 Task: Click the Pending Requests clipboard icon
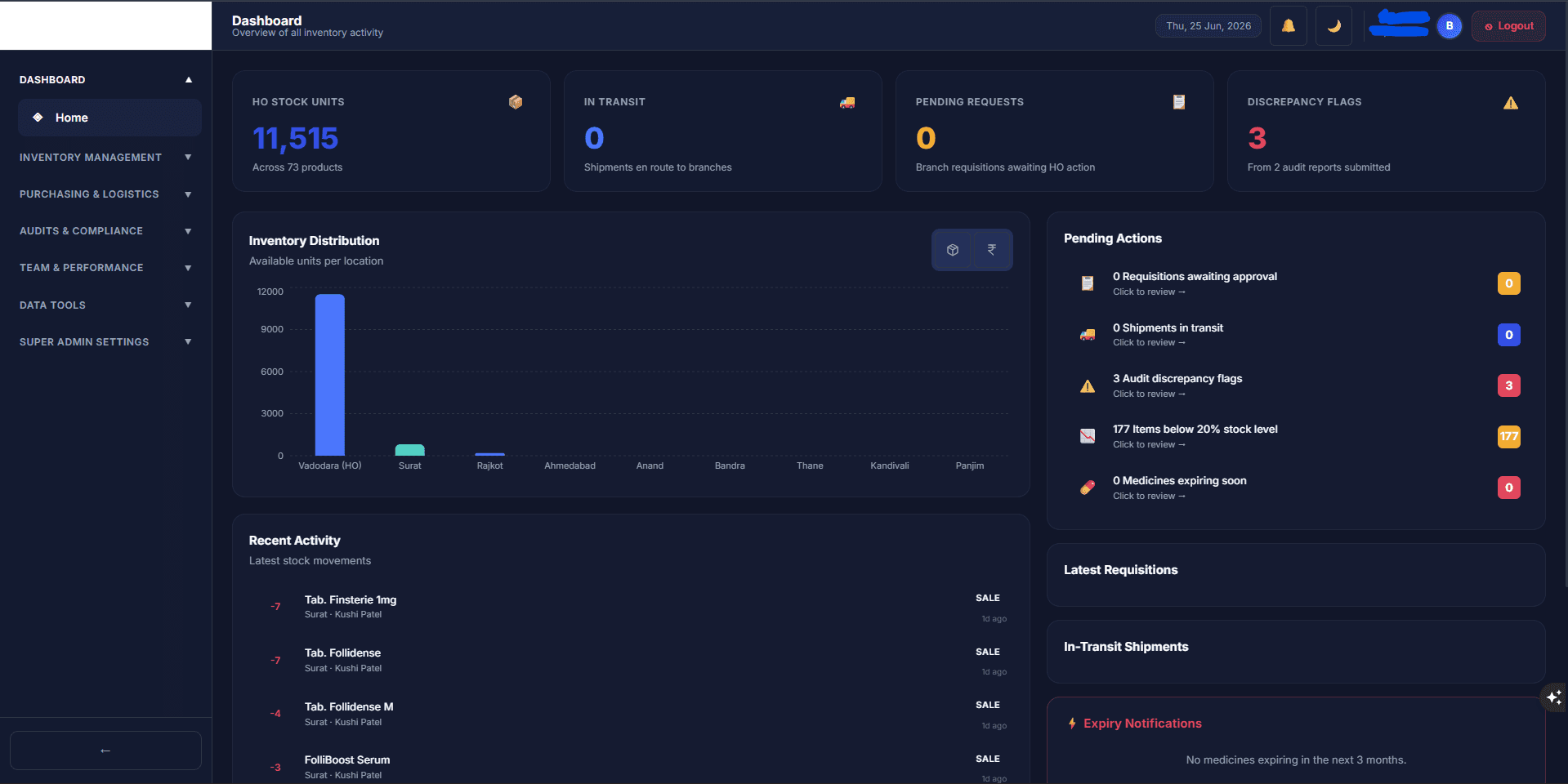pos(1179,102)
